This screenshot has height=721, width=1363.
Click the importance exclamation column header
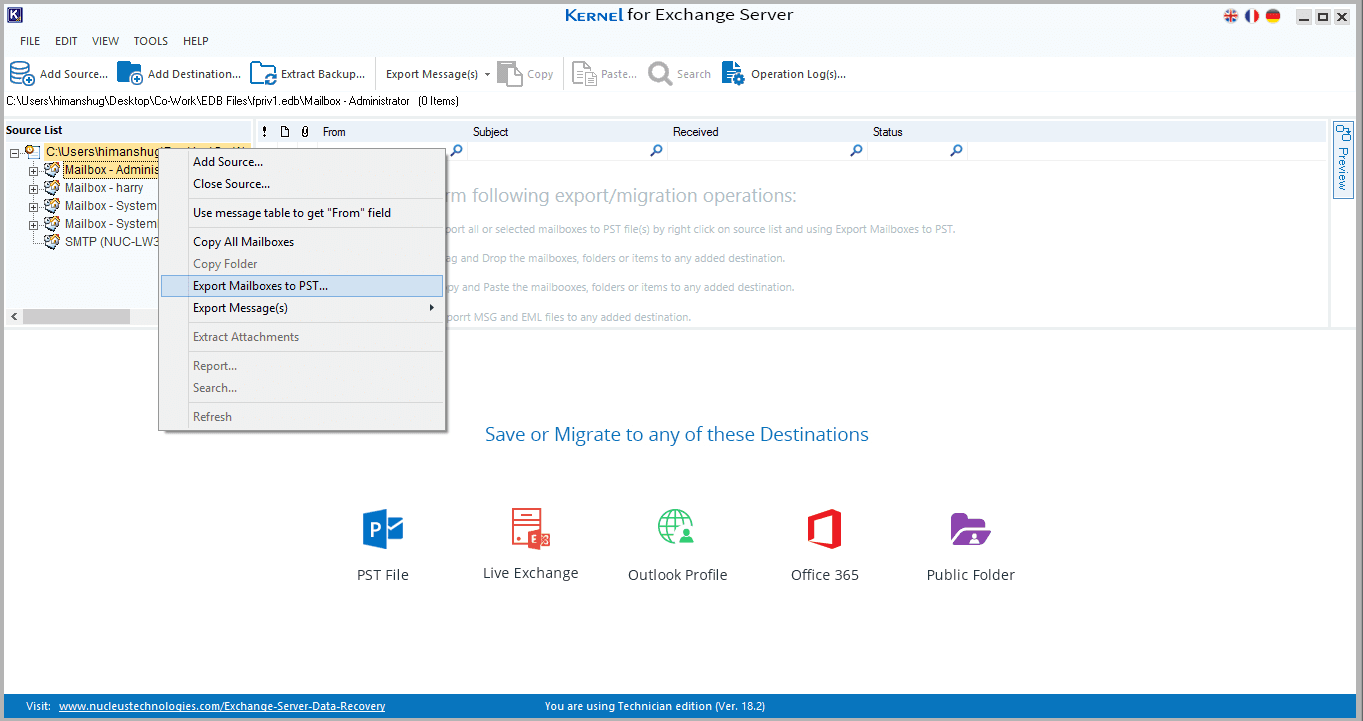(265, 132)
